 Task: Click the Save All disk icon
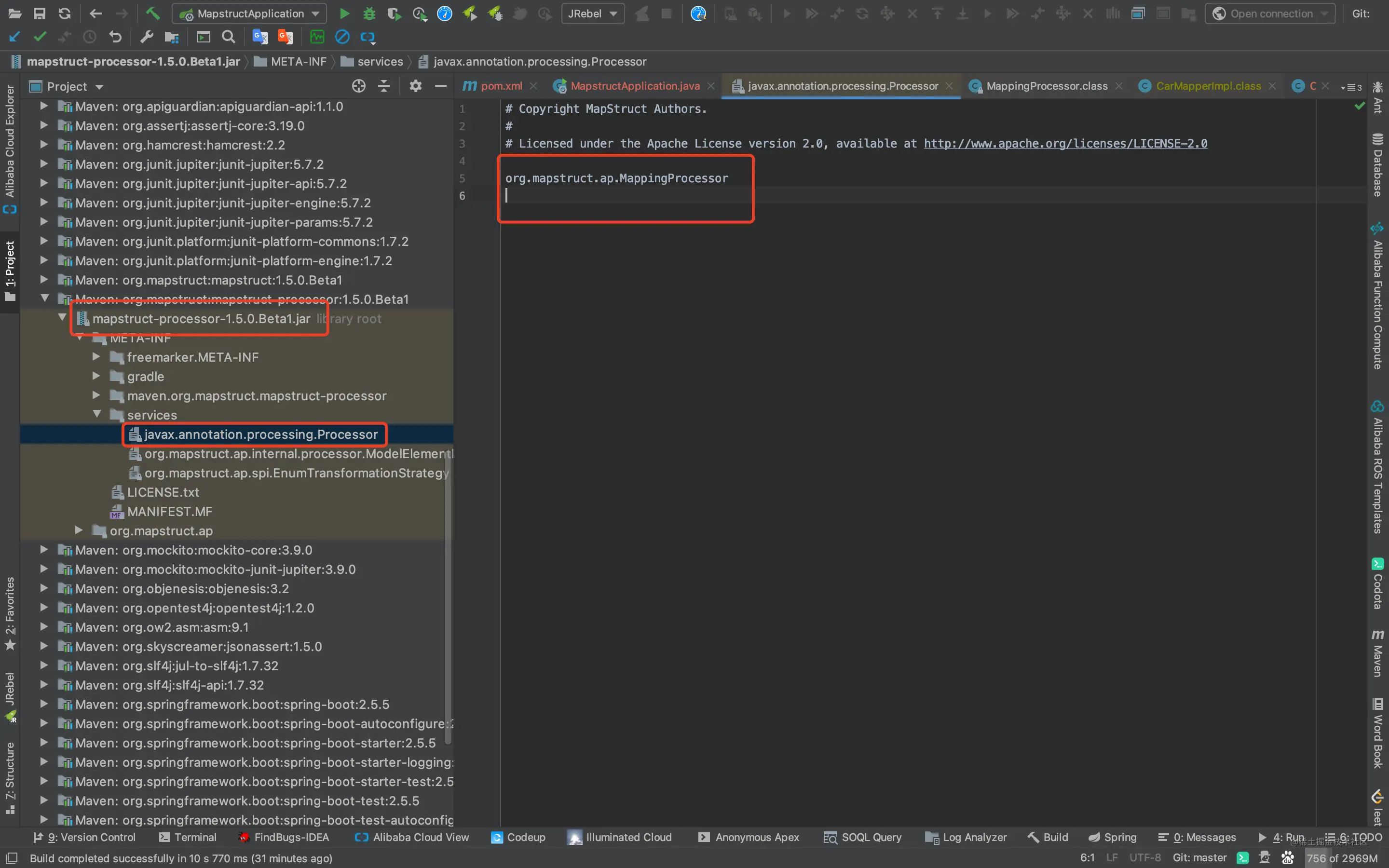click(x=39, y=13)
